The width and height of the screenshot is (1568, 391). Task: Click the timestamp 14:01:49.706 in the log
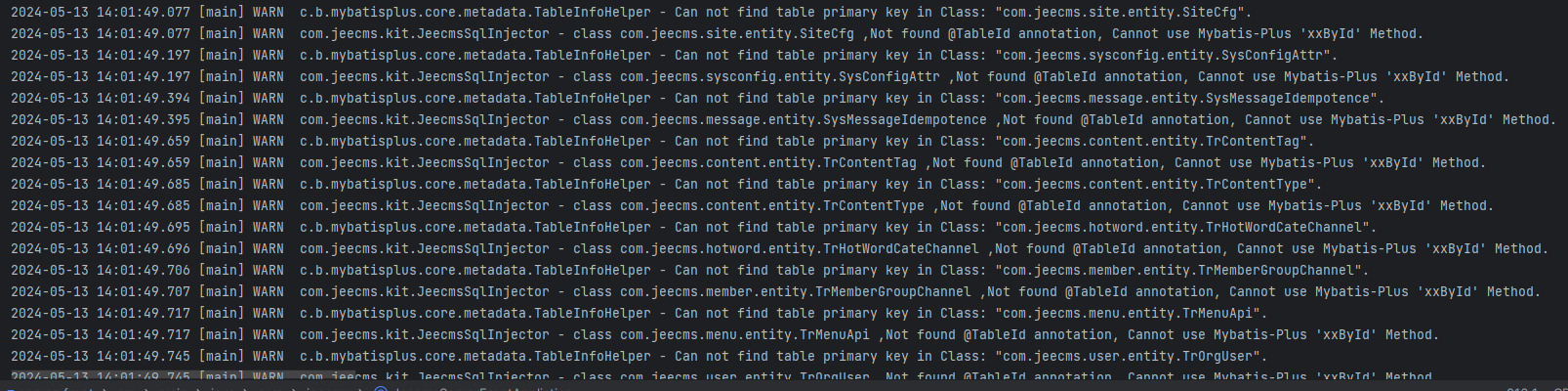pos(144,270)
